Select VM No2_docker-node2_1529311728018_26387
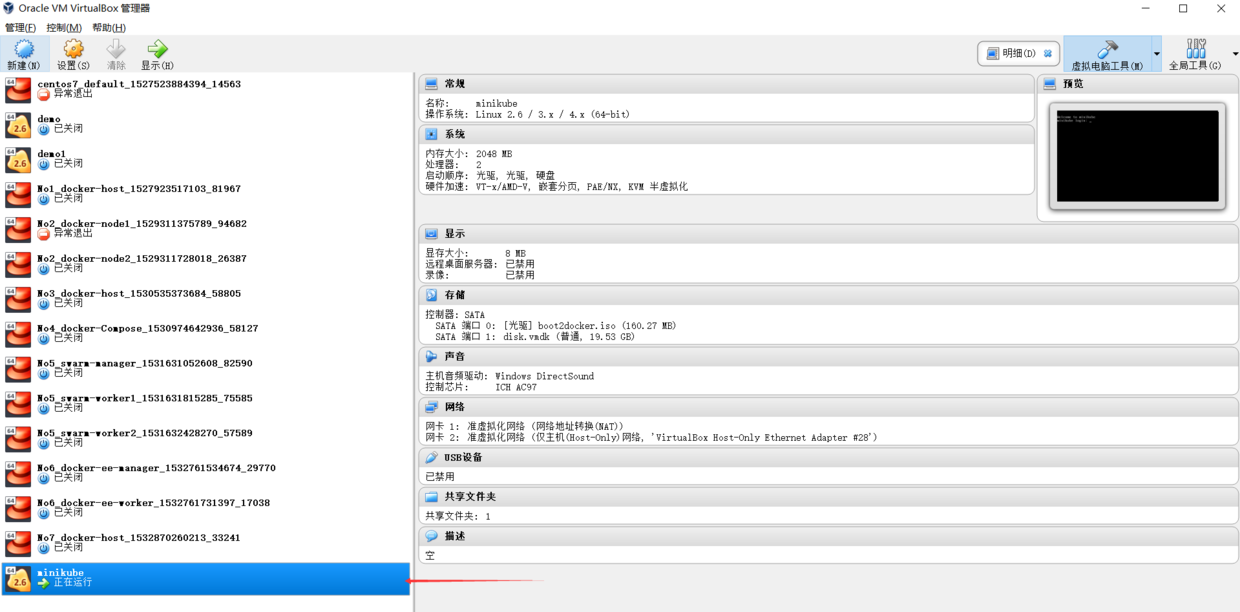The width and height of the screenshot is (1240, 612). pos(207,264)
